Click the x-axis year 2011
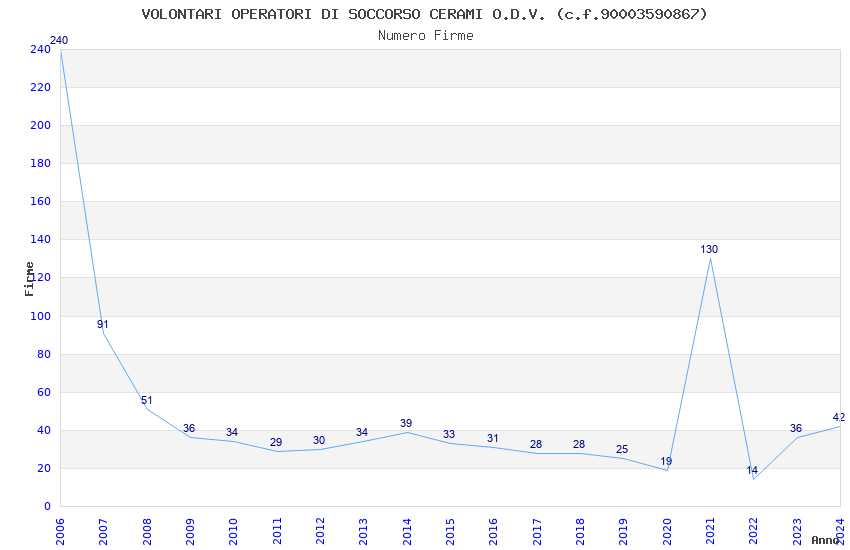 pos(277,531)
